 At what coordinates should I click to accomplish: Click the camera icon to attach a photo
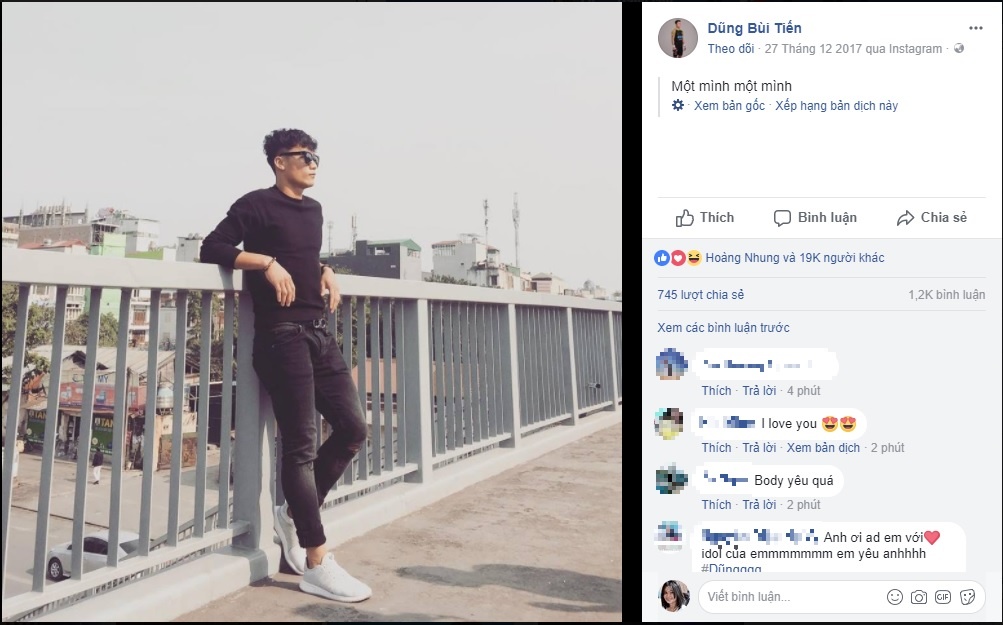918,597
